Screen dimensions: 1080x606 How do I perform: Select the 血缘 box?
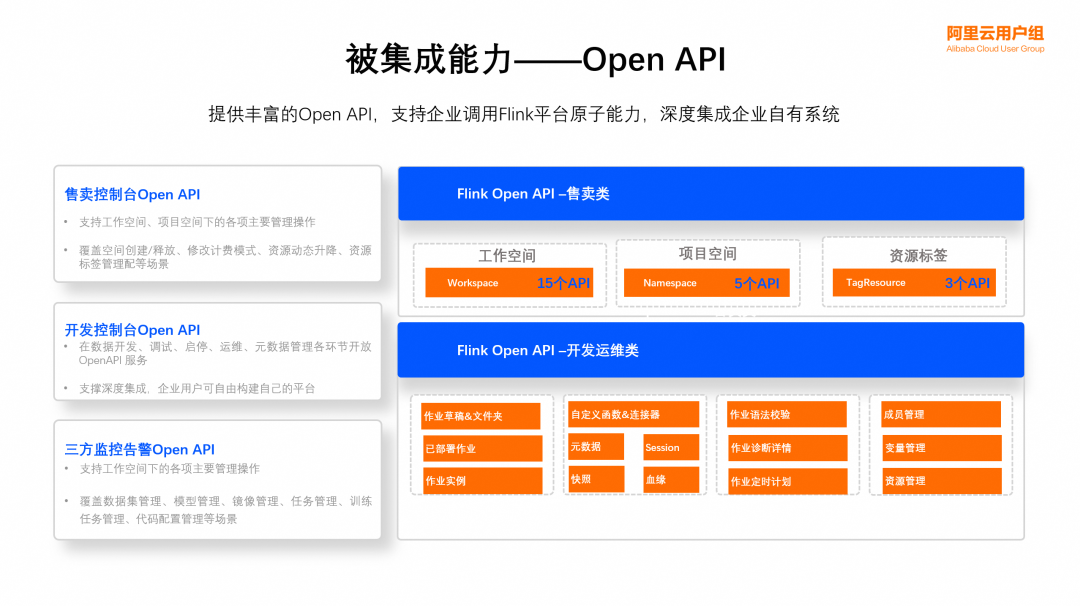click(671, 480)
